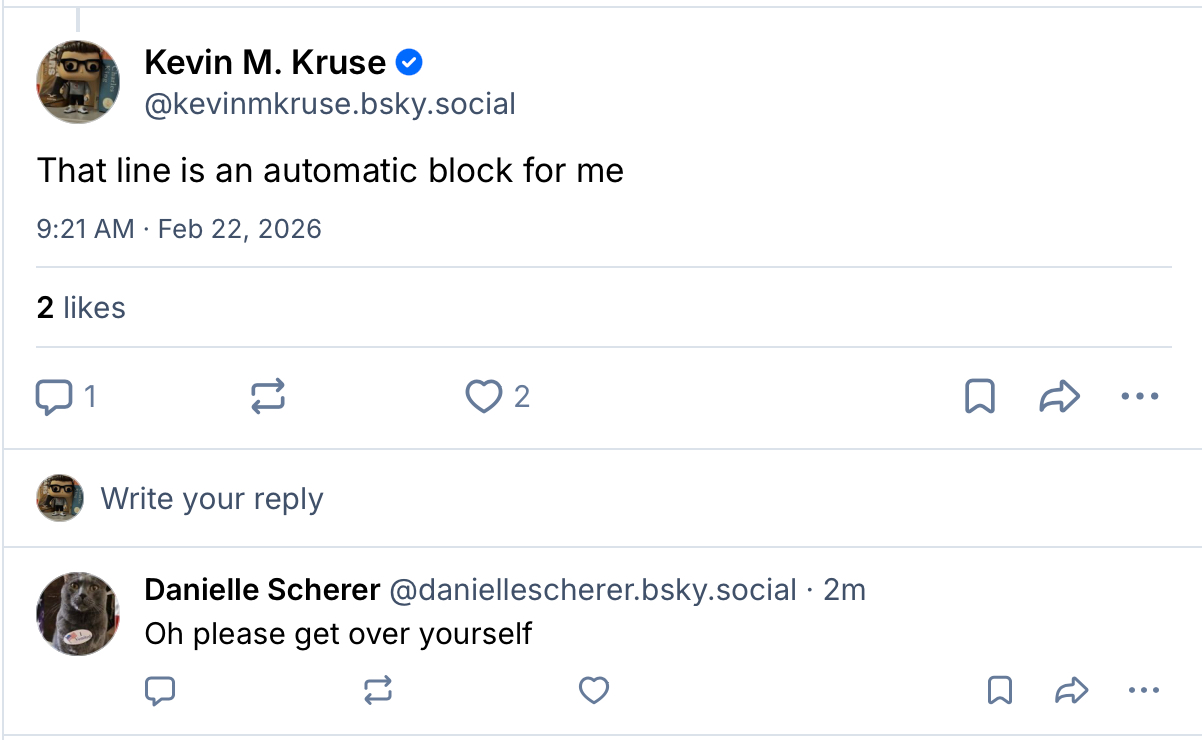This screenshot has height=740, width=1202.
Task: Reply to Kevin Kruse's post
Action: click(x=55, y=398)
